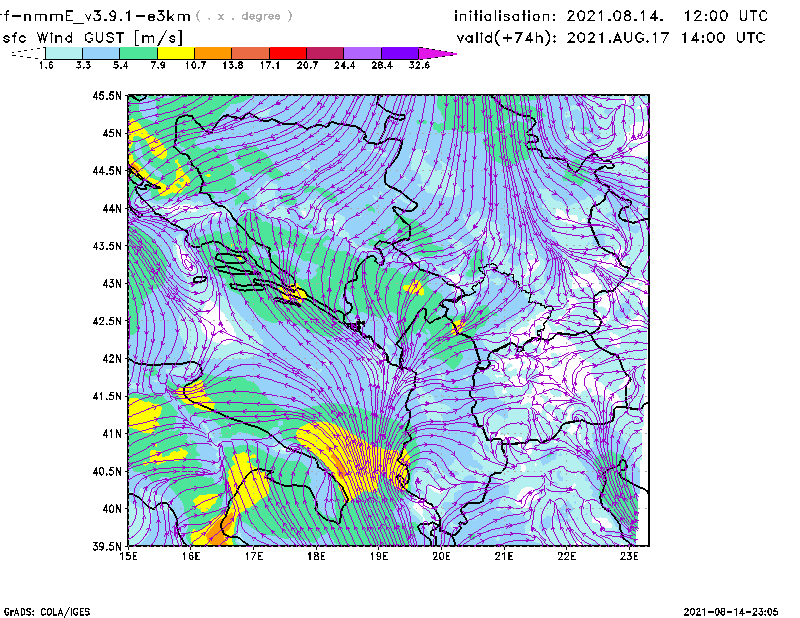Select the legend value 20.7

pos(307,65)
